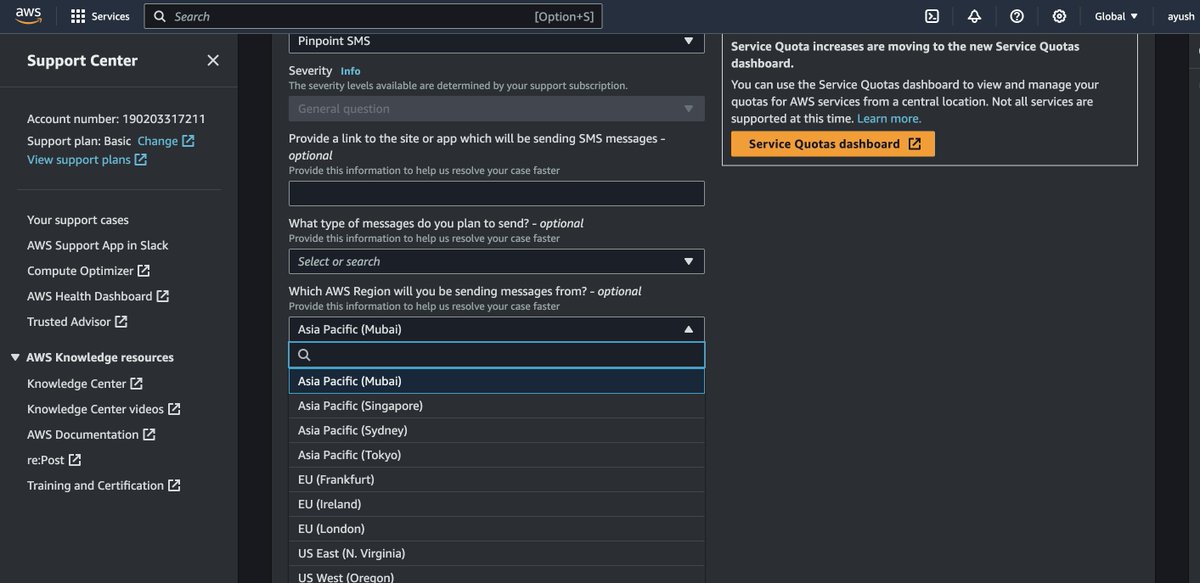This screenshot has width=1200, height=583.
Task: Open Trusted Advisor link
Action: (x=77, y=322)
